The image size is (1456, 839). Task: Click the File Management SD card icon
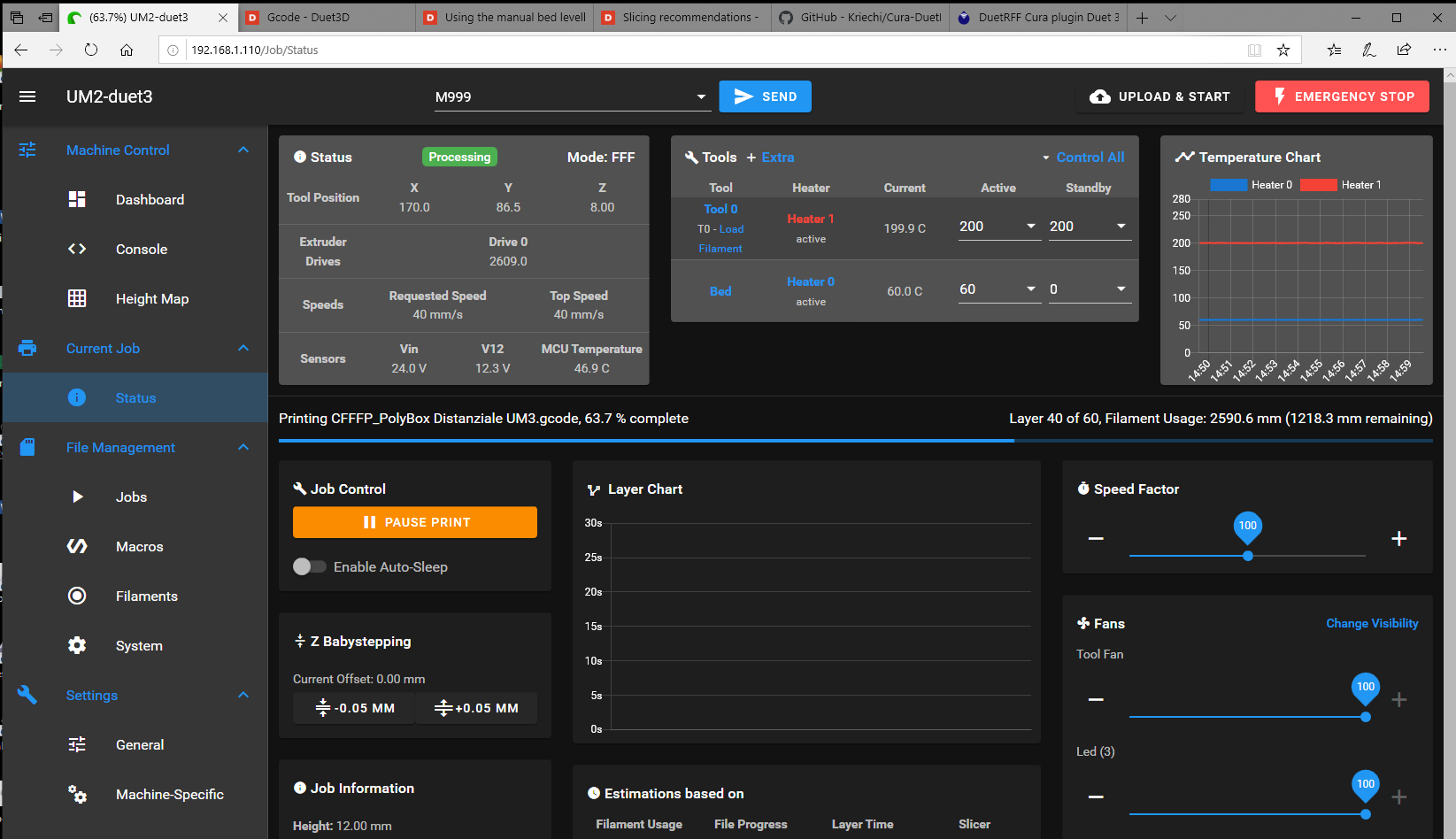tap(27, 447)
